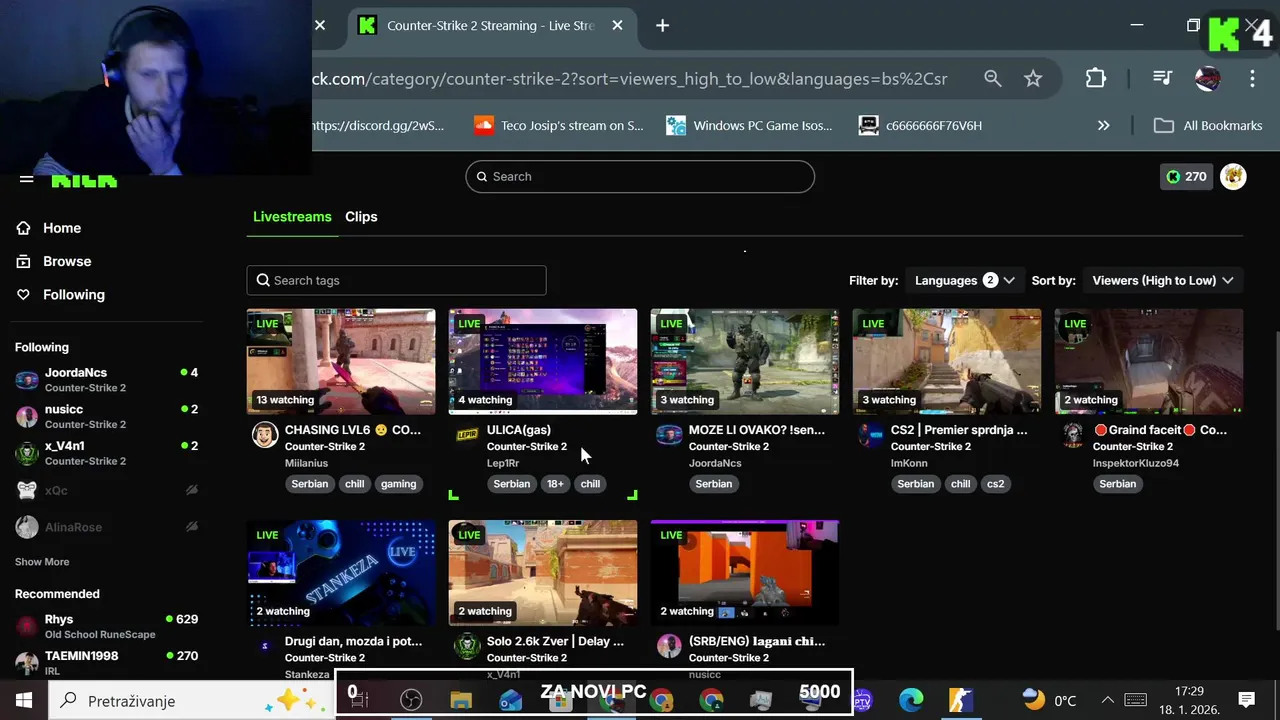The height and width of the screenshot is (720, 1280).
Task: Click x_V4n1 avatar in Following list
Action: coord(27,453)
